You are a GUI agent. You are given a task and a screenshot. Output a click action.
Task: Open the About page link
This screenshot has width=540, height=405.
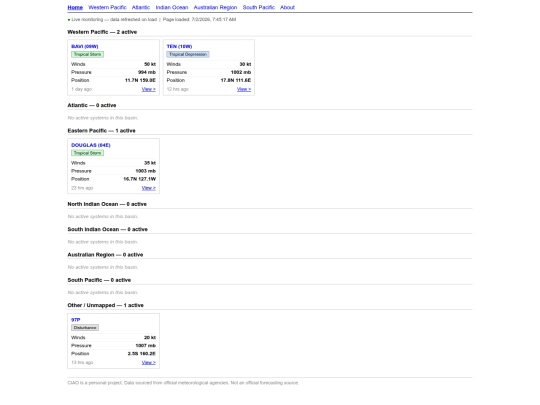(287, 7)
